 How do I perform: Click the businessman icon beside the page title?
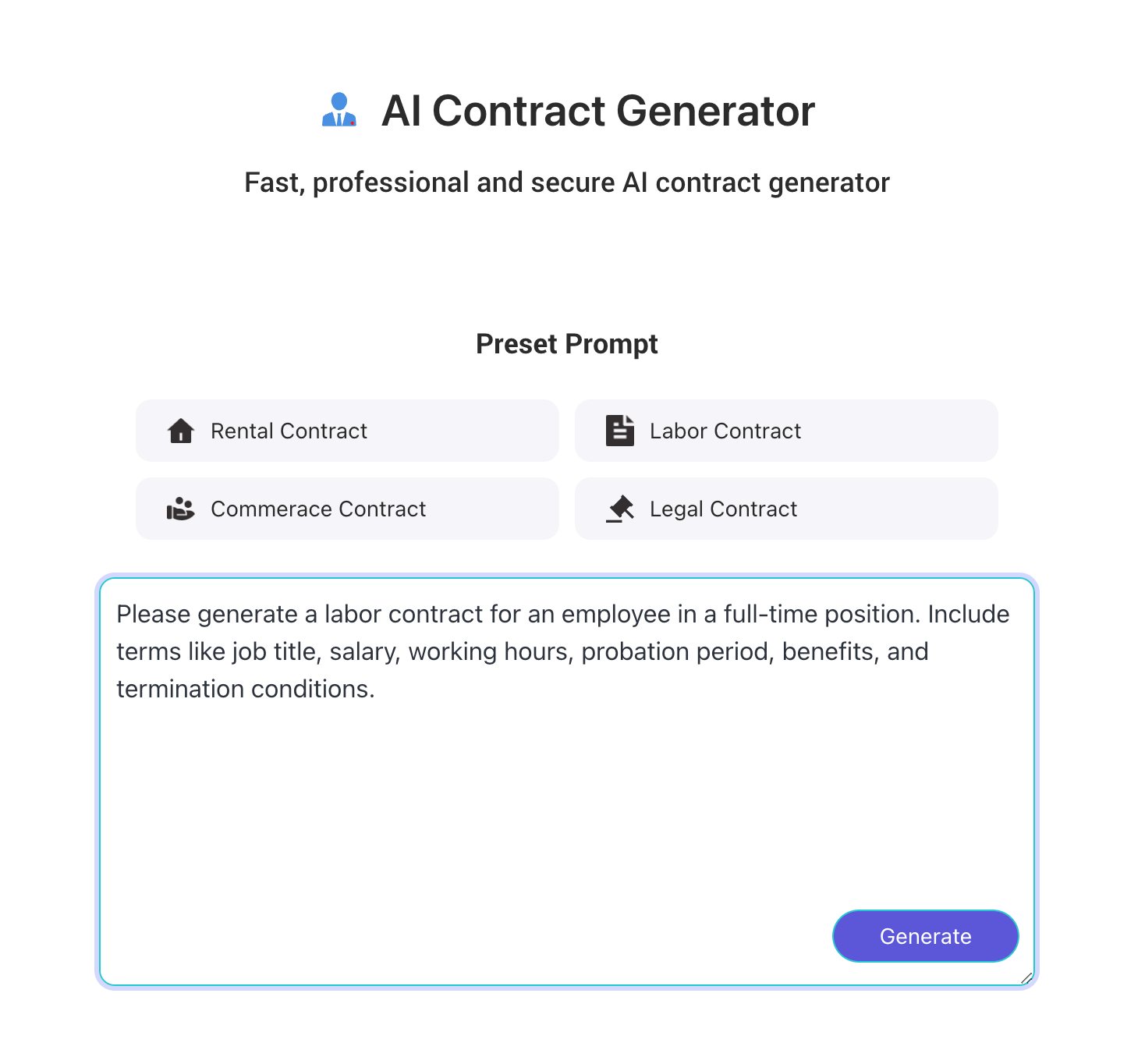tap(339, 111)
